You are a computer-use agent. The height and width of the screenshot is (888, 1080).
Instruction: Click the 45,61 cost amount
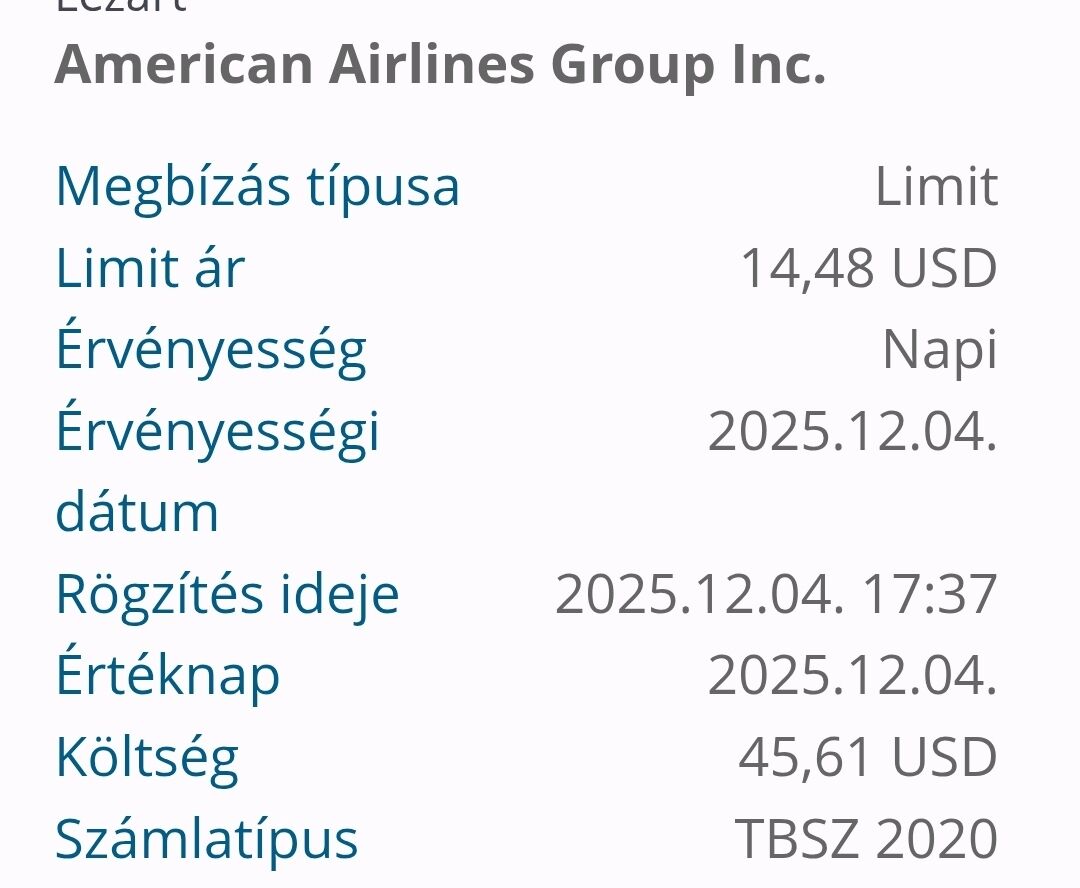tap(804, 758)
